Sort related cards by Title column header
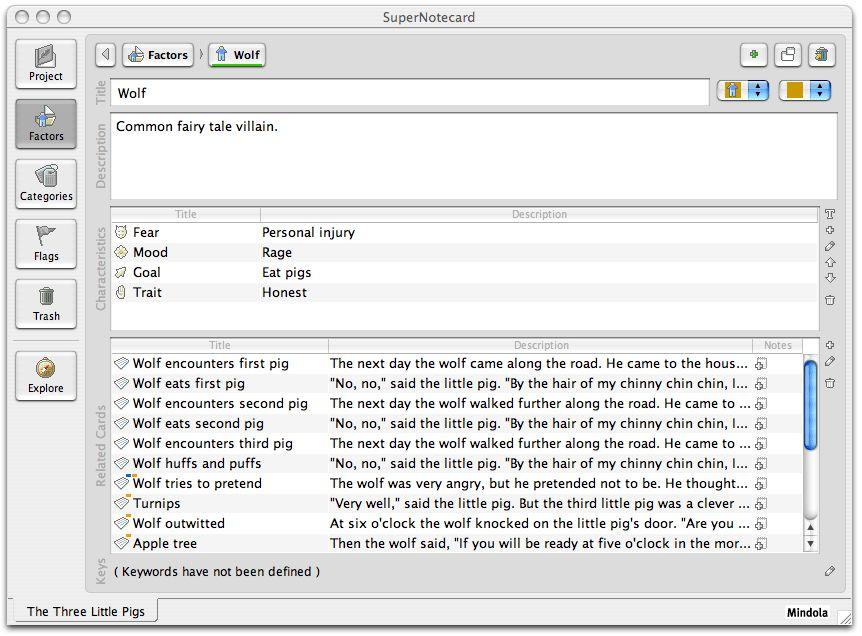The height and width of the screenshot is (636, 862). (220, 345)
